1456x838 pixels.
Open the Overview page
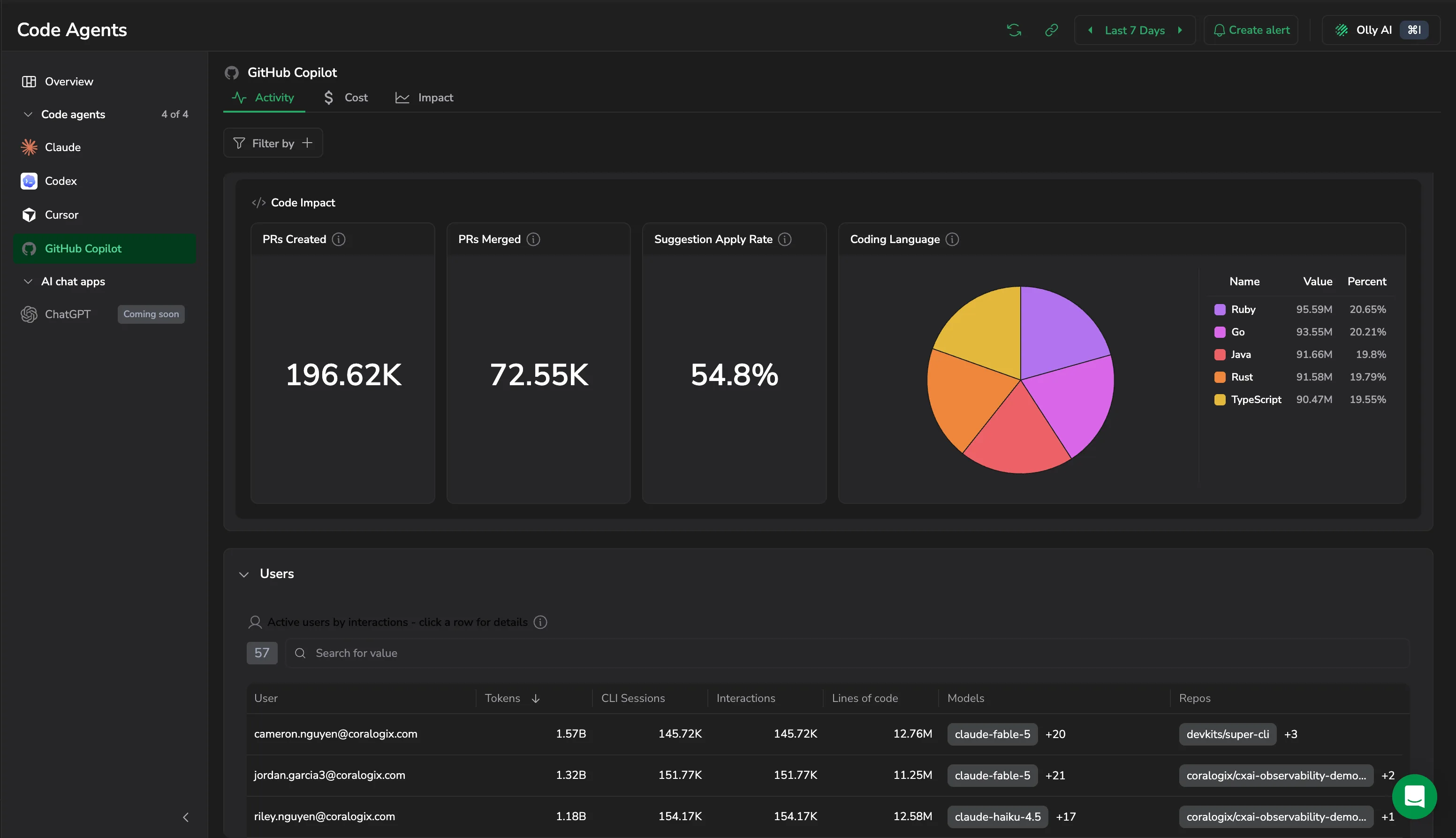tap(105, 82)
